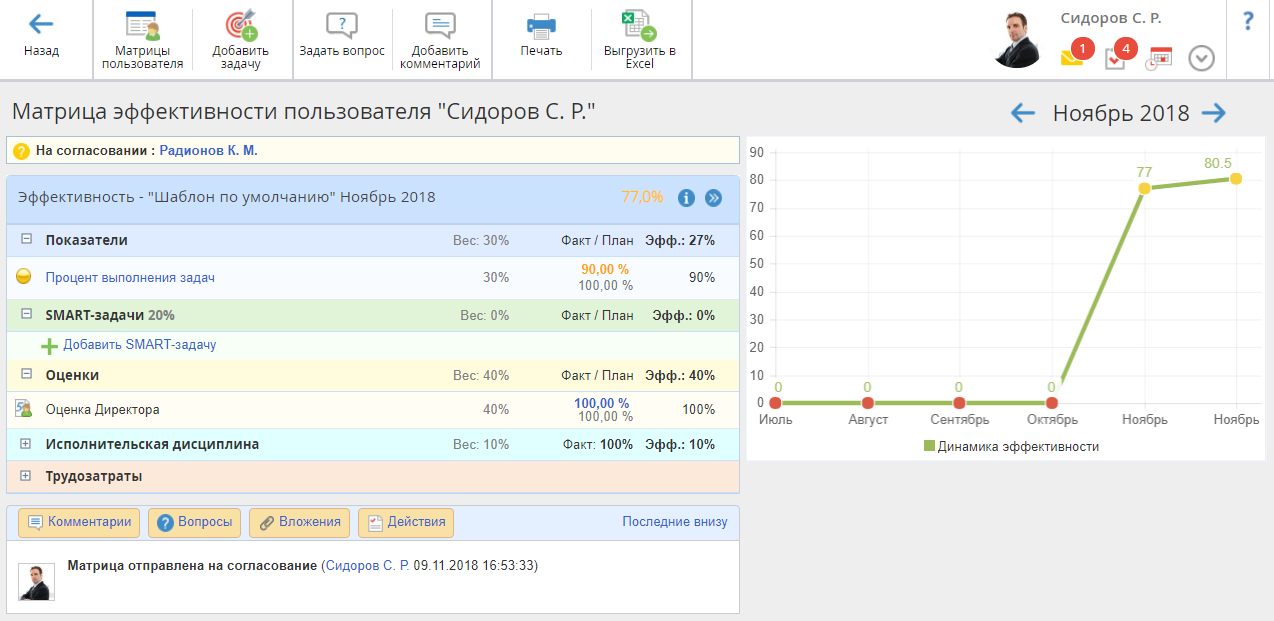The height and width of the screenshot is (621, 1274).
Task: Click the Добавить комментарий icon
Action: [x=440, y=25]
